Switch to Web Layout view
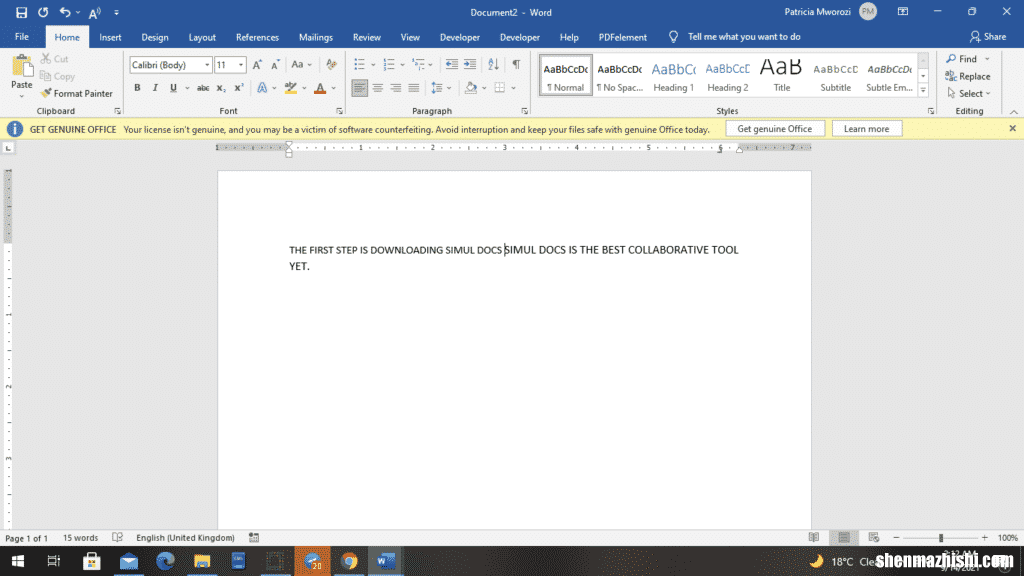Screen dimensions: 1024x576 874,537
